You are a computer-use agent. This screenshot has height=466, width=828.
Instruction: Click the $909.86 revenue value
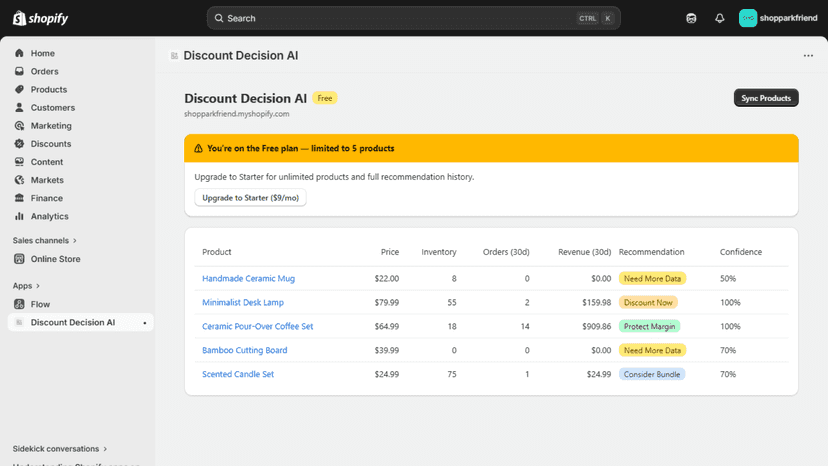(597, 326)
